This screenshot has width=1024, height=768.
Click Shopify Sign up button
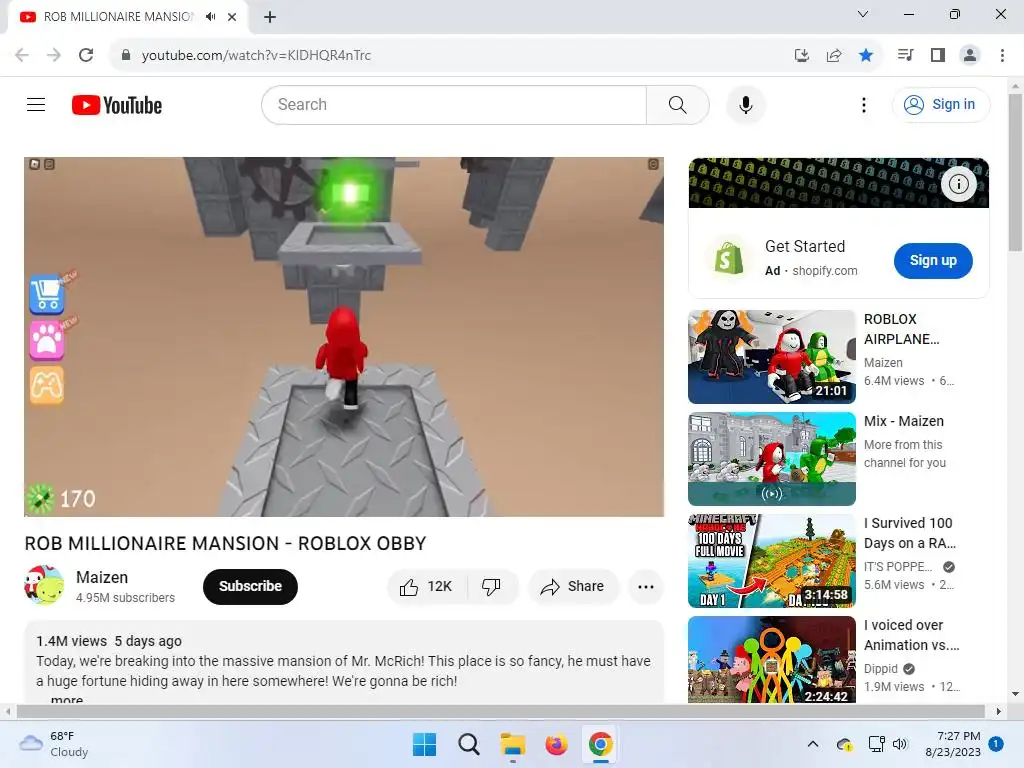(933, 261)
